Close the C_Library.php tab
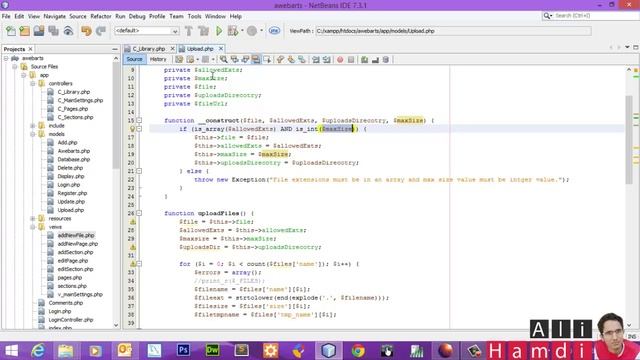 click(172, 49)
